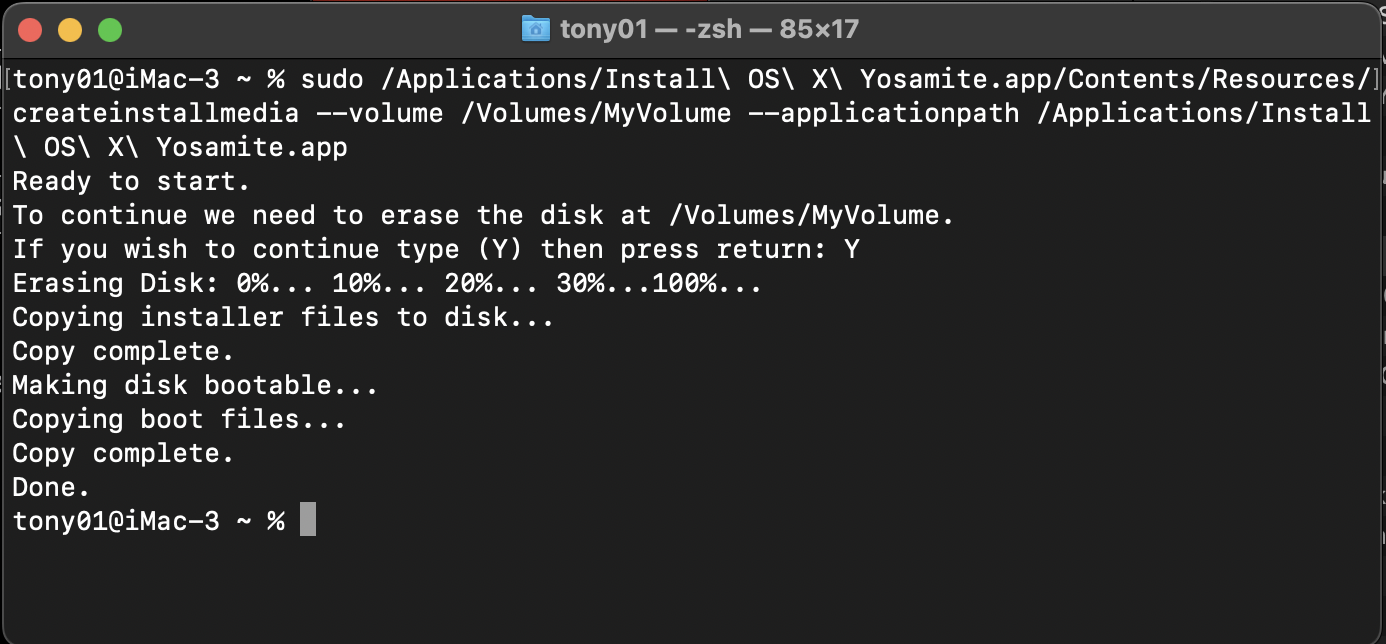The image size is (1386, 644).
Task: Click the green zoom window button
Action: pos(109,30)
